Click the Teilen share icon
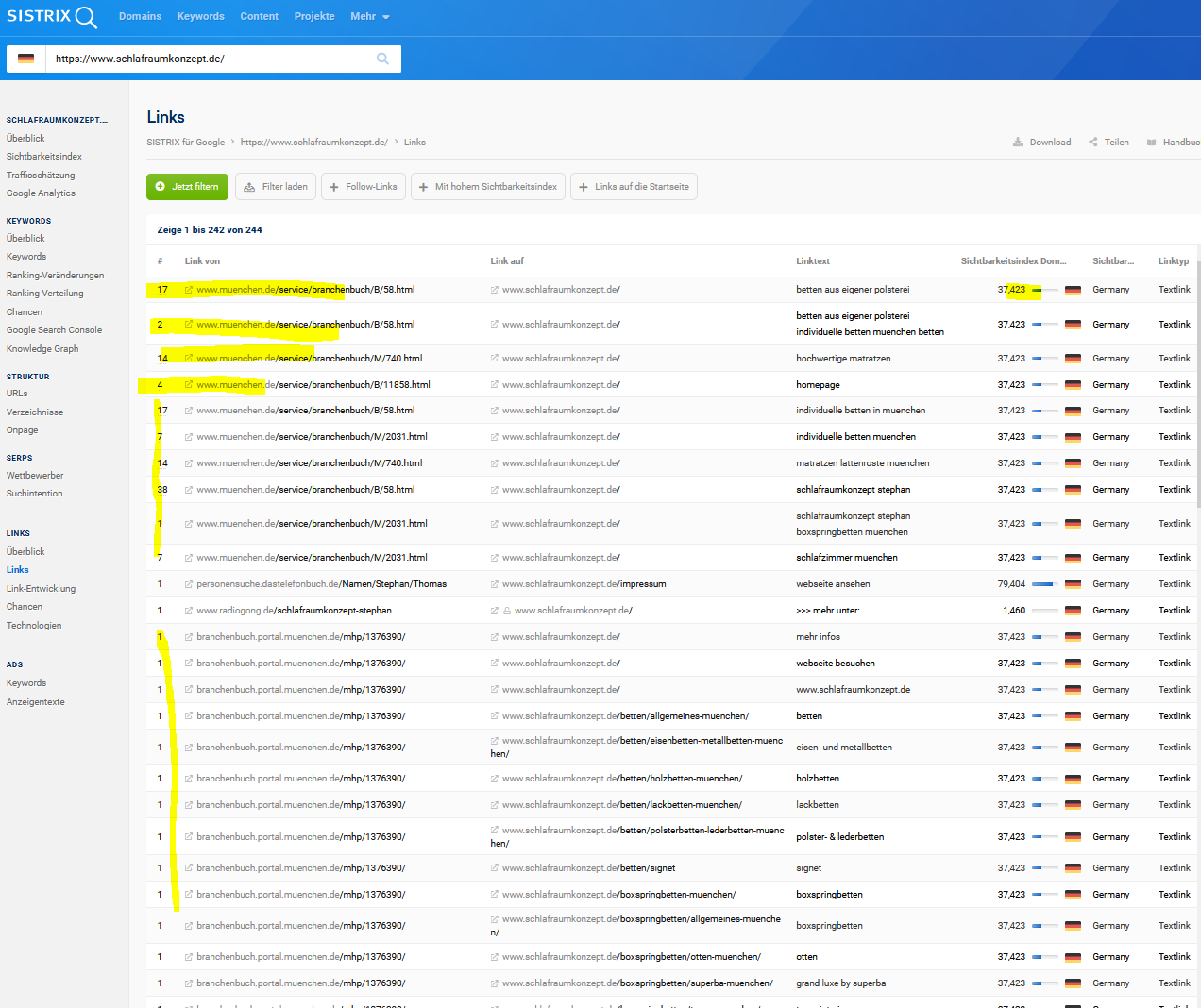This screenshot has width=1201, height=1008. [1093, 143]
